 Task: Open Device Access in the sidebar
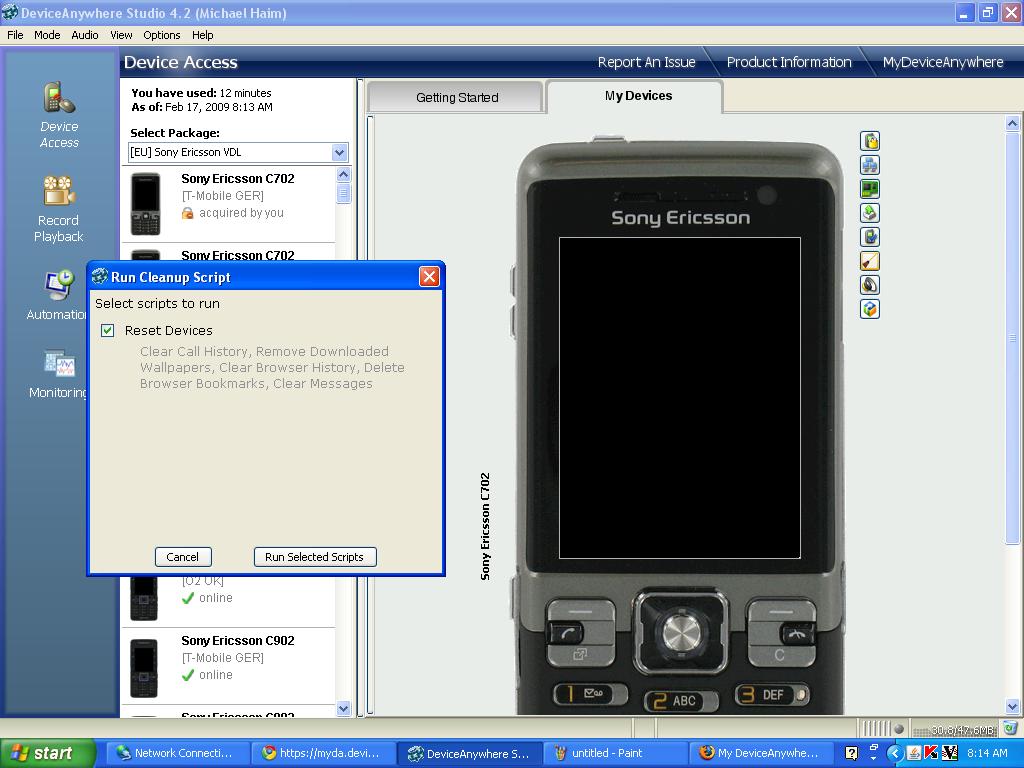(x=59, y=116)
